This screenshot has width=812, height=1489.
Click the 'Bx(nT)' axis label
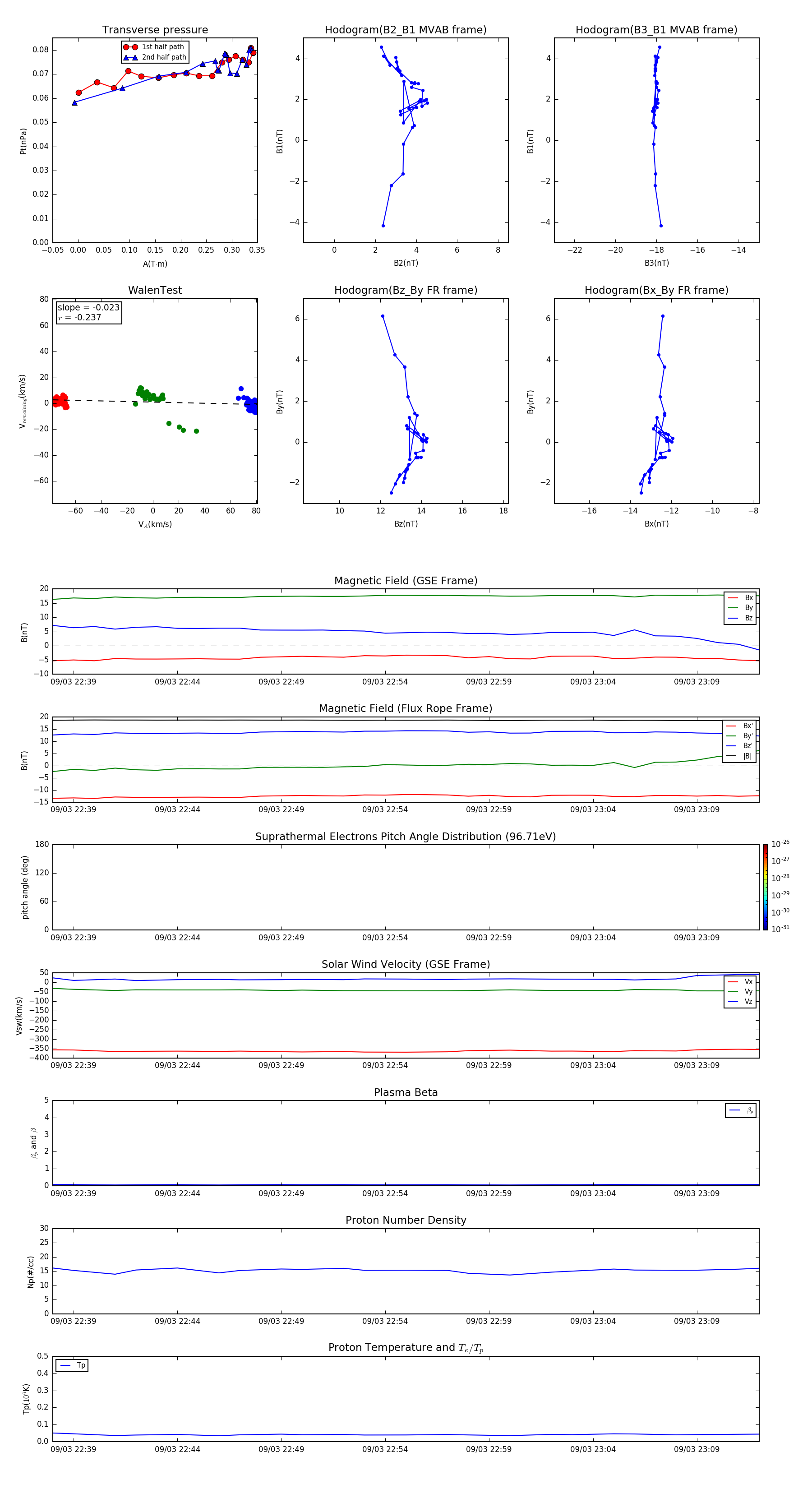point(656,524)
